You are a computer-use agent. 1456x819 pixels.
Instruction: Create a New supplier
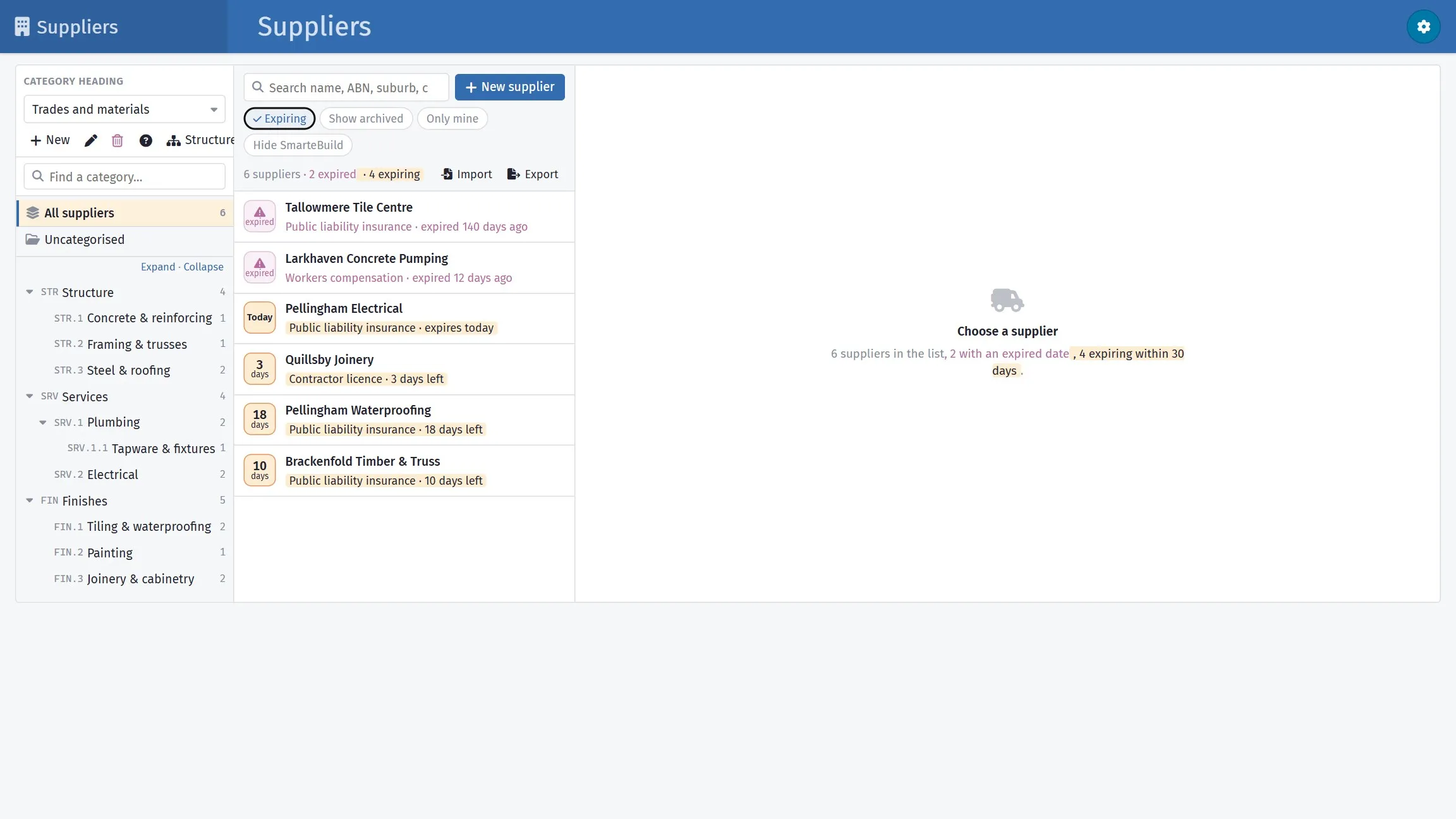click(510, 87)
